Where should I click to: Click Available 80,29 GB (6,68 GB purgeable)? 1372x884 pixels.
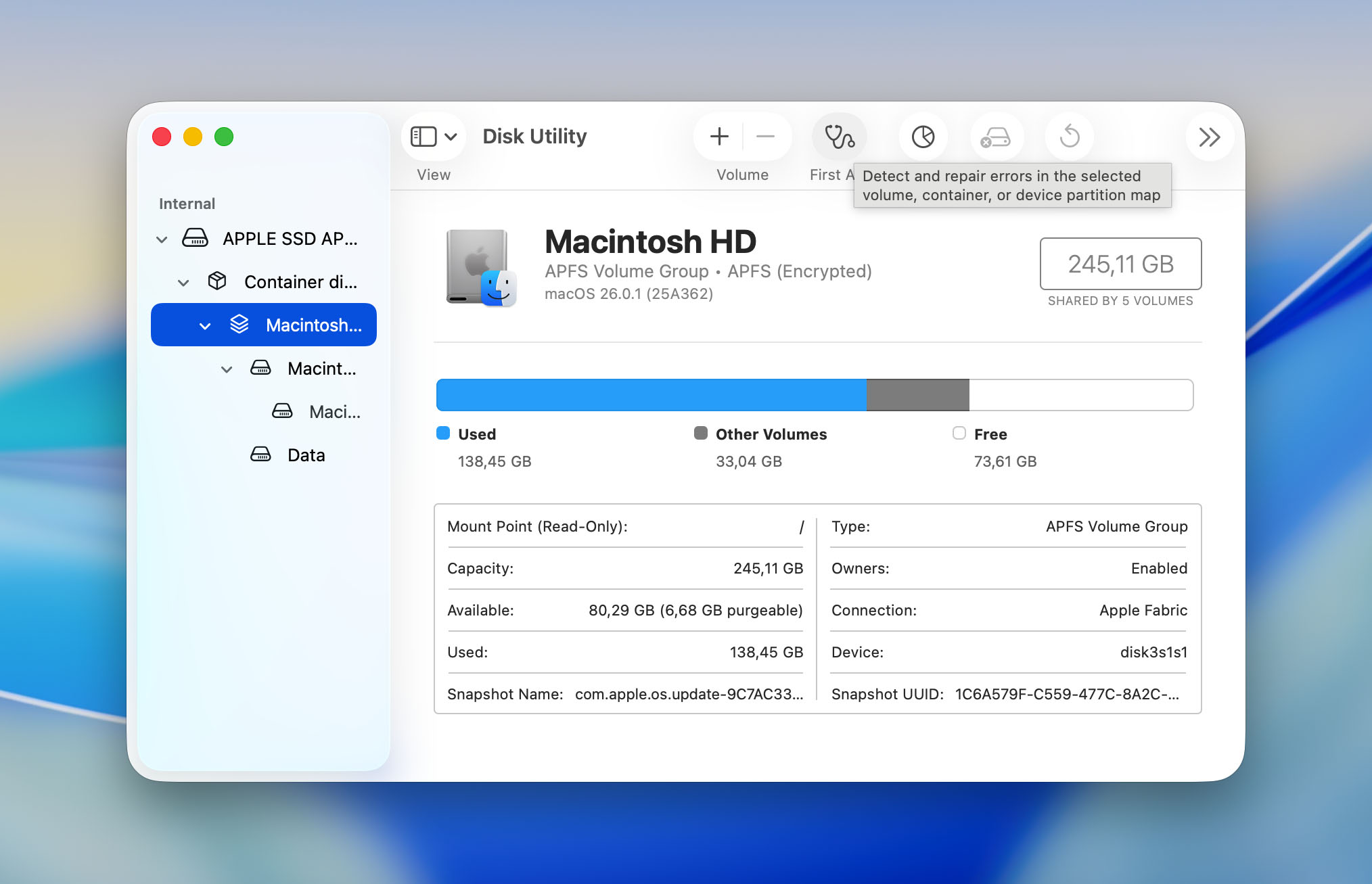pyautogui.click(x=695, y=610)
